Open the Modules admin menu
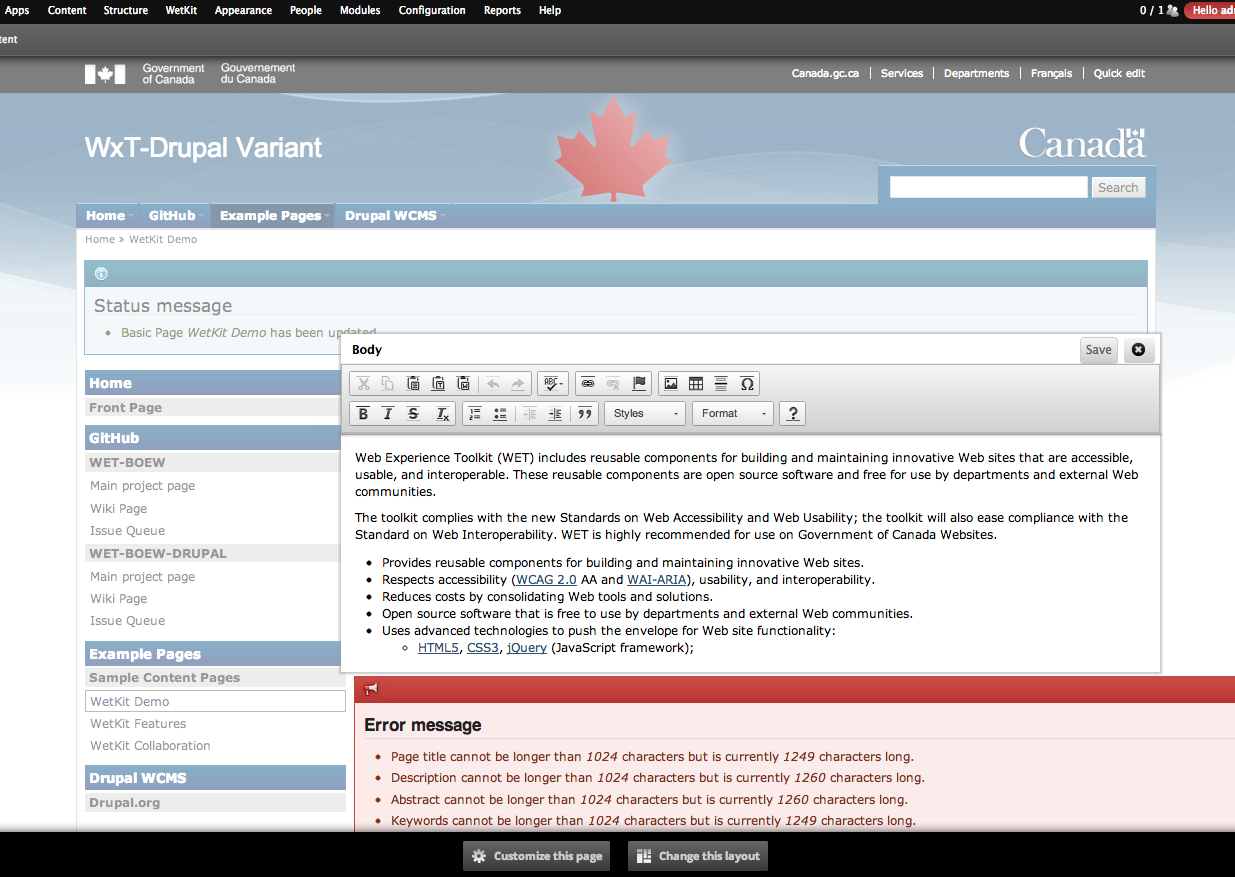The height and width of the screenshot is (877, 1235). (x=360, y=10)
